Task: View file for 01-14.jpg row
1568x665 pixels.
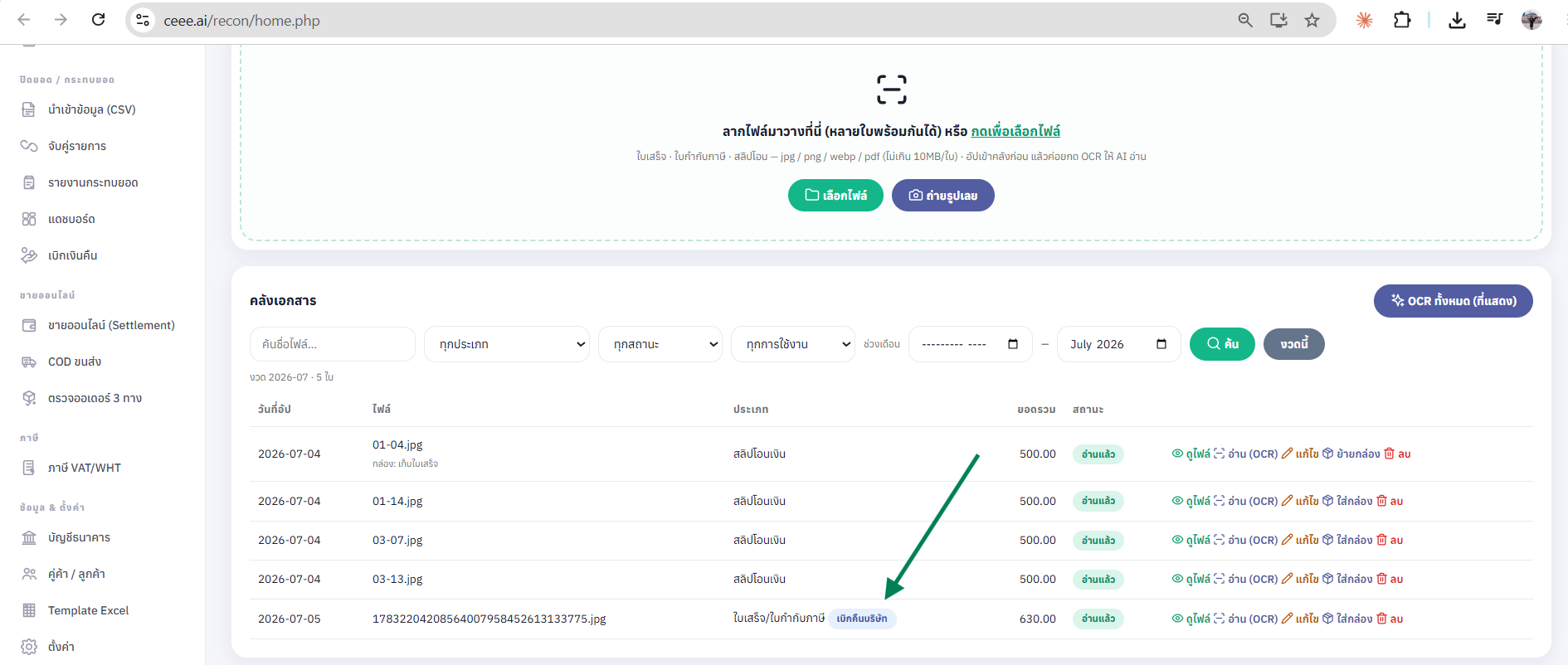Action: 1191,501
